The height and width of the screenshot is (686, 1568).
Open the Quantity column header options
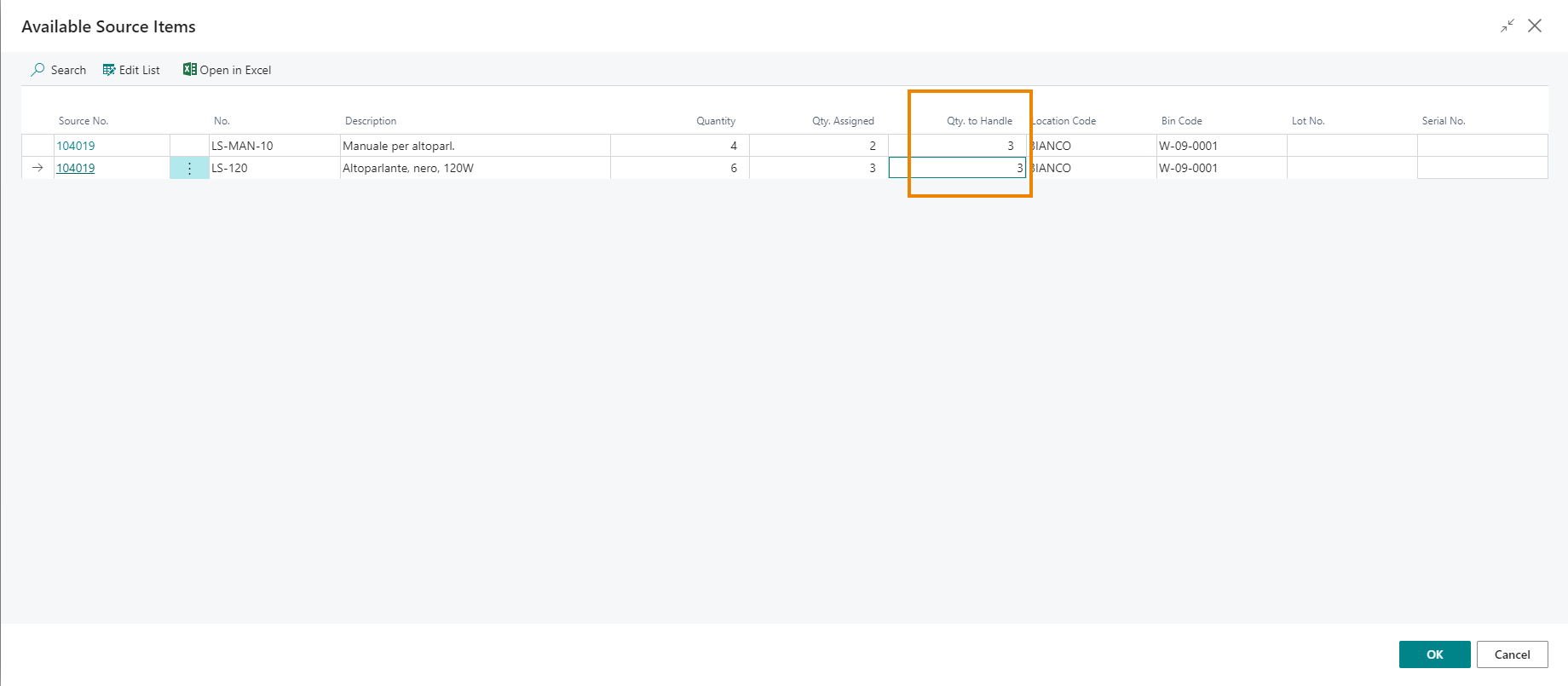pos(716,120)
